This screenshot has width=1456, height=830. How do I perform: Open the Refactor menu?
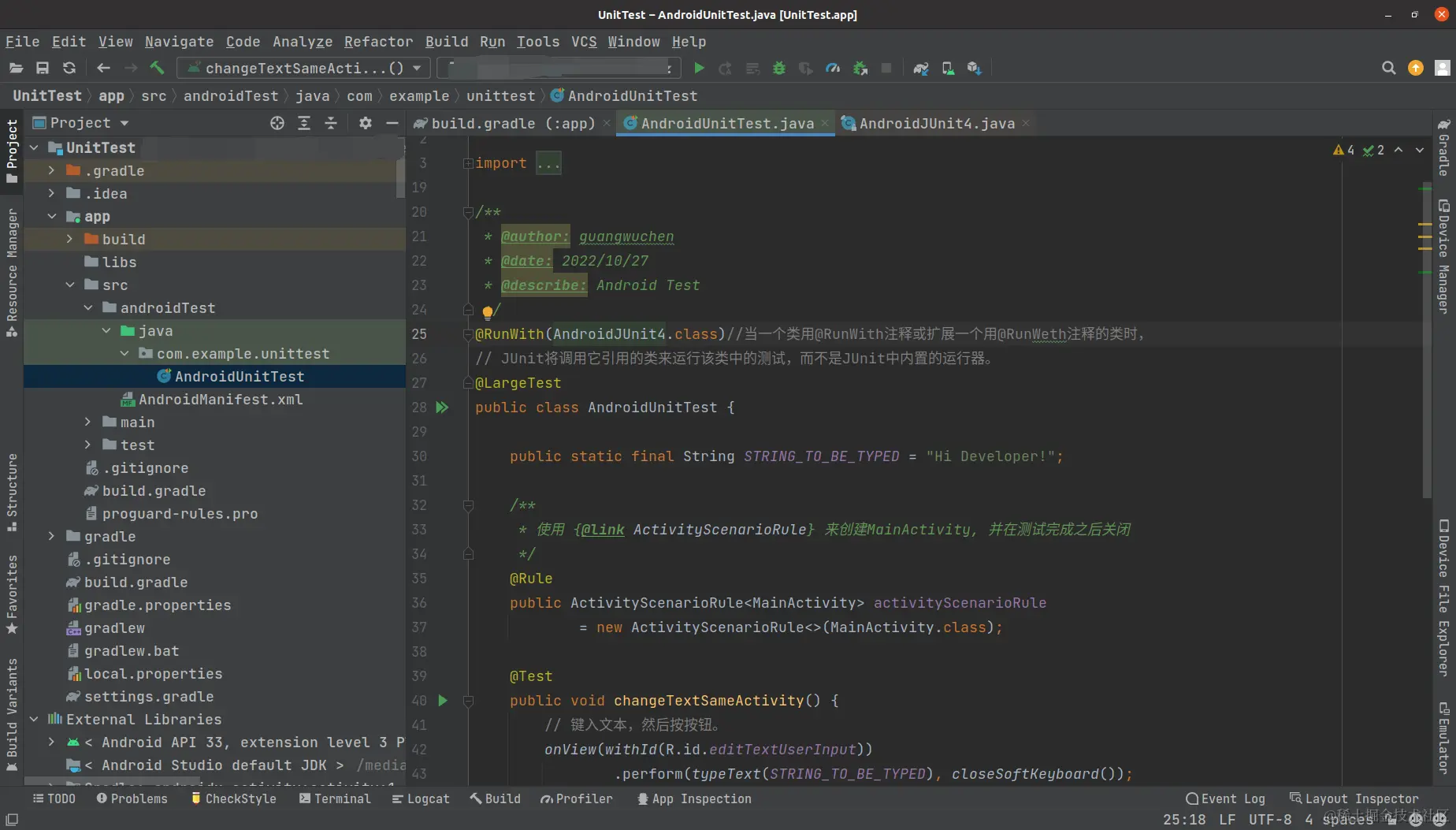point(378,42)
